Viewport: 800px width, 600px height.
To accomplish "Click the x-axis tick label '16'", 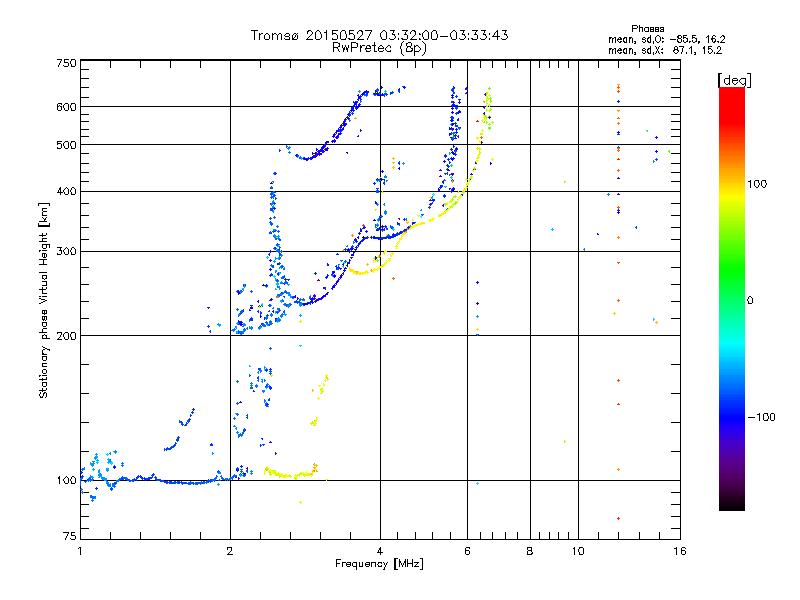I will pyautogui.click(x=680, y=551).
